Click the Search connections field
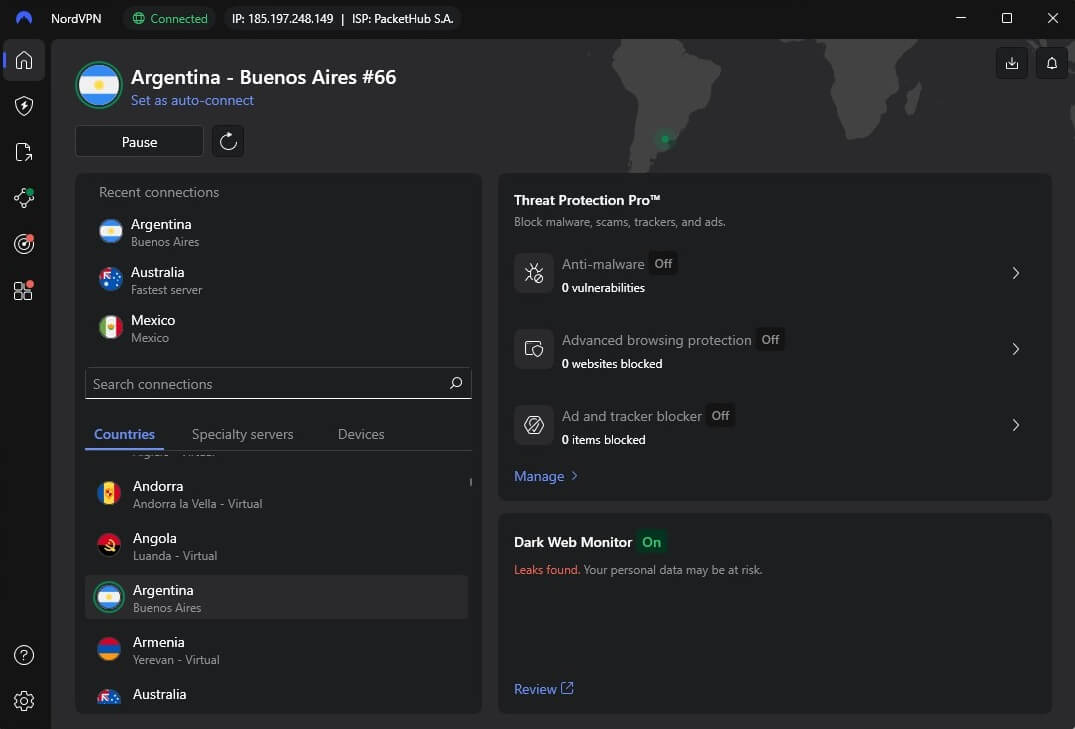The image size is (1075, 729). pyautogui.click(x=277, y=384)
